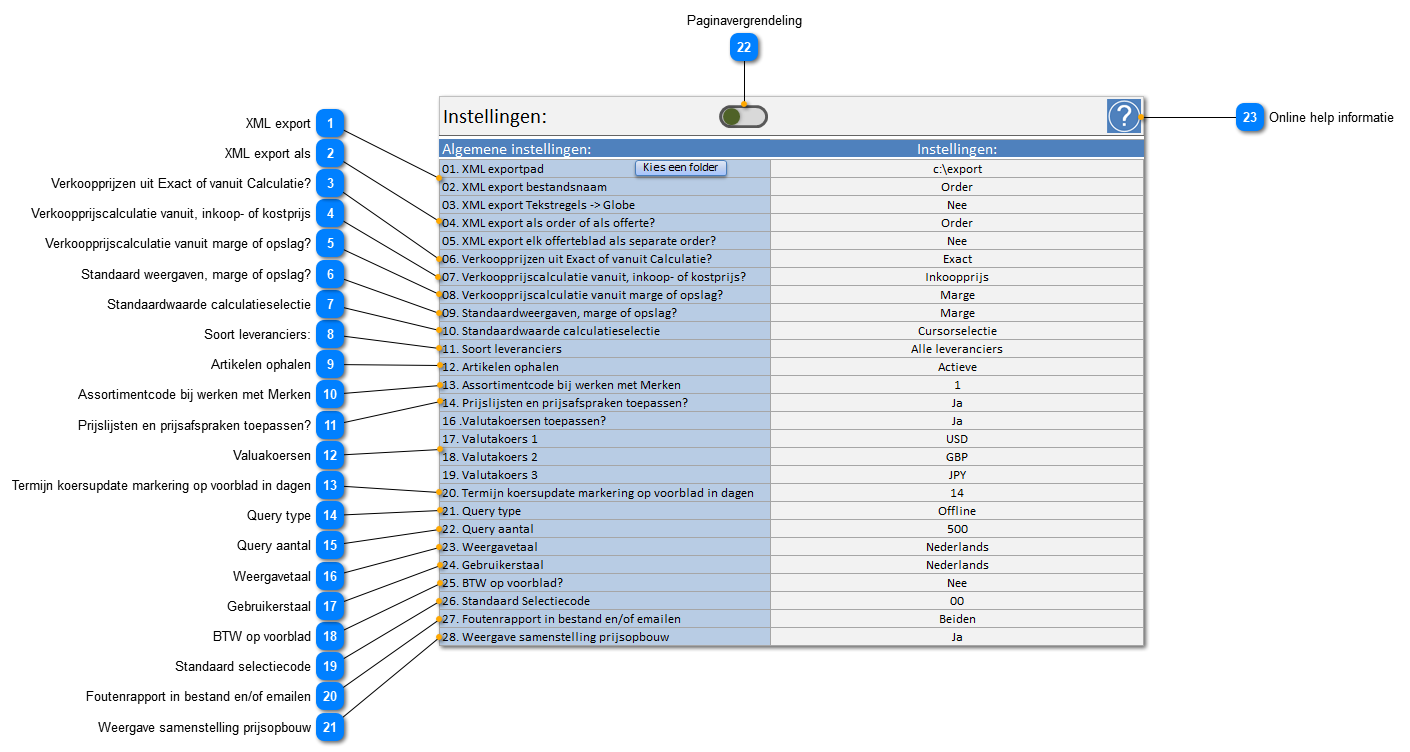Select the 'Inkoopprijs' value cell

957,277
